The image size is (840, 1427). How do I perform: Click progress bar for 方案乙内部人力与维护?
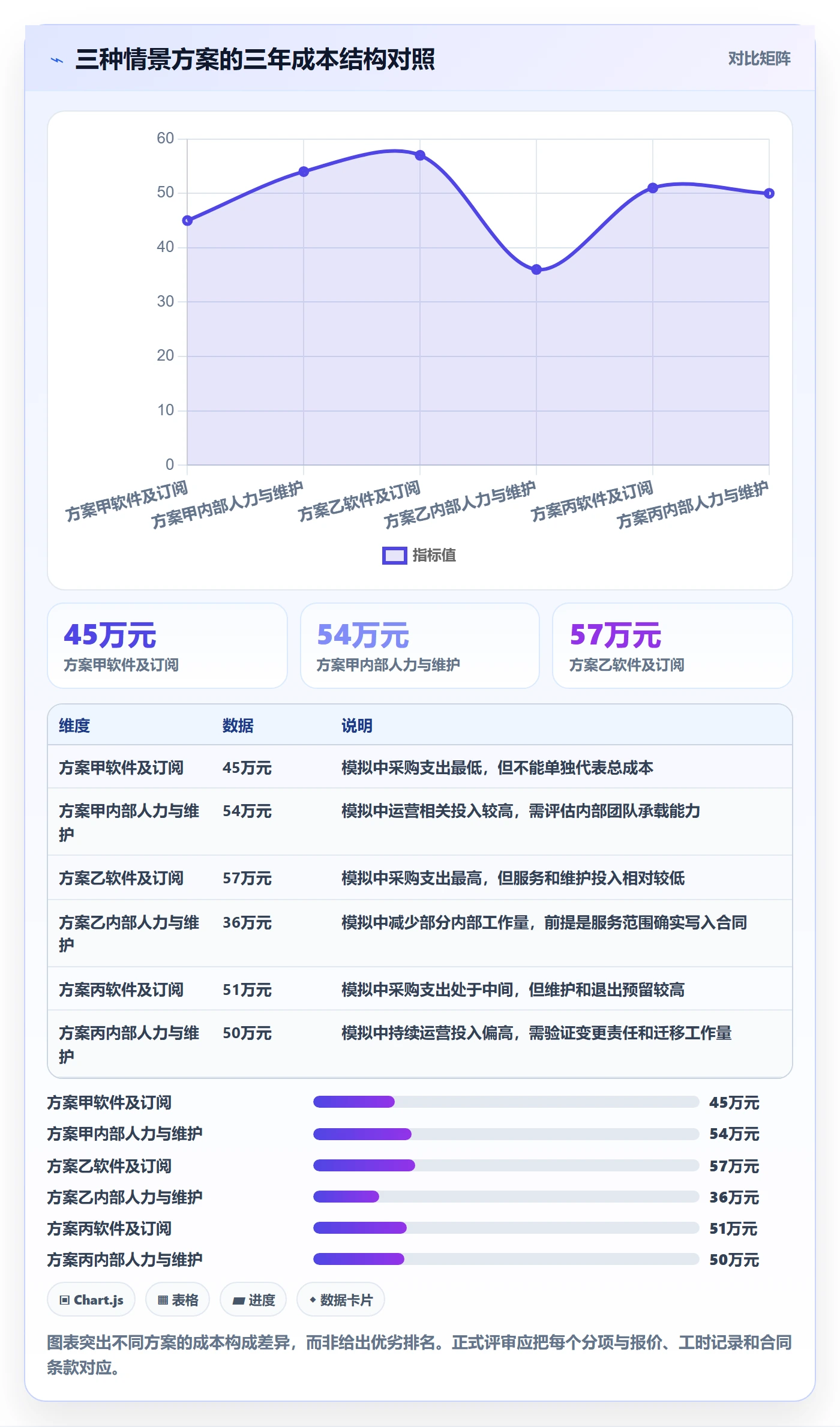tap(506, 1197)
